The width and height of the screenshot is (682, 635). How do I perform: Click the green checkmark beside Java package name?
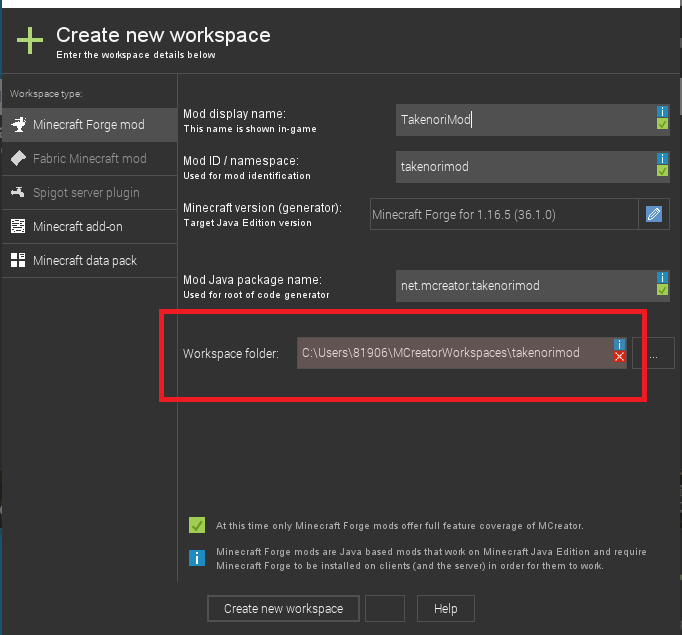point(662,290)
